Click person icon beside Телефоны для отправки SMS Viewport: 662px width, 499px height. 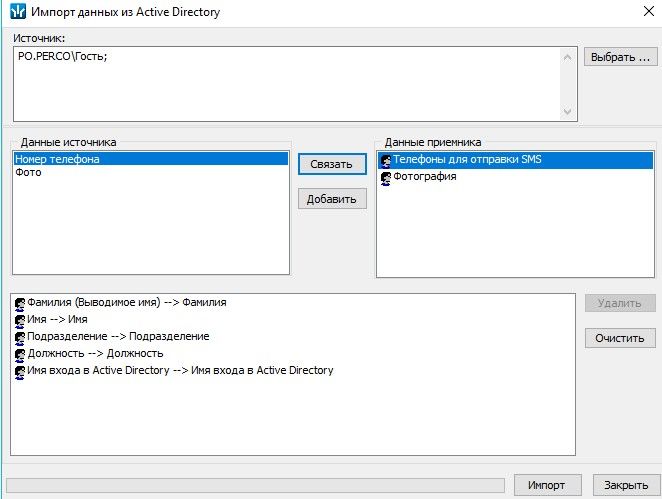(386, 160)
